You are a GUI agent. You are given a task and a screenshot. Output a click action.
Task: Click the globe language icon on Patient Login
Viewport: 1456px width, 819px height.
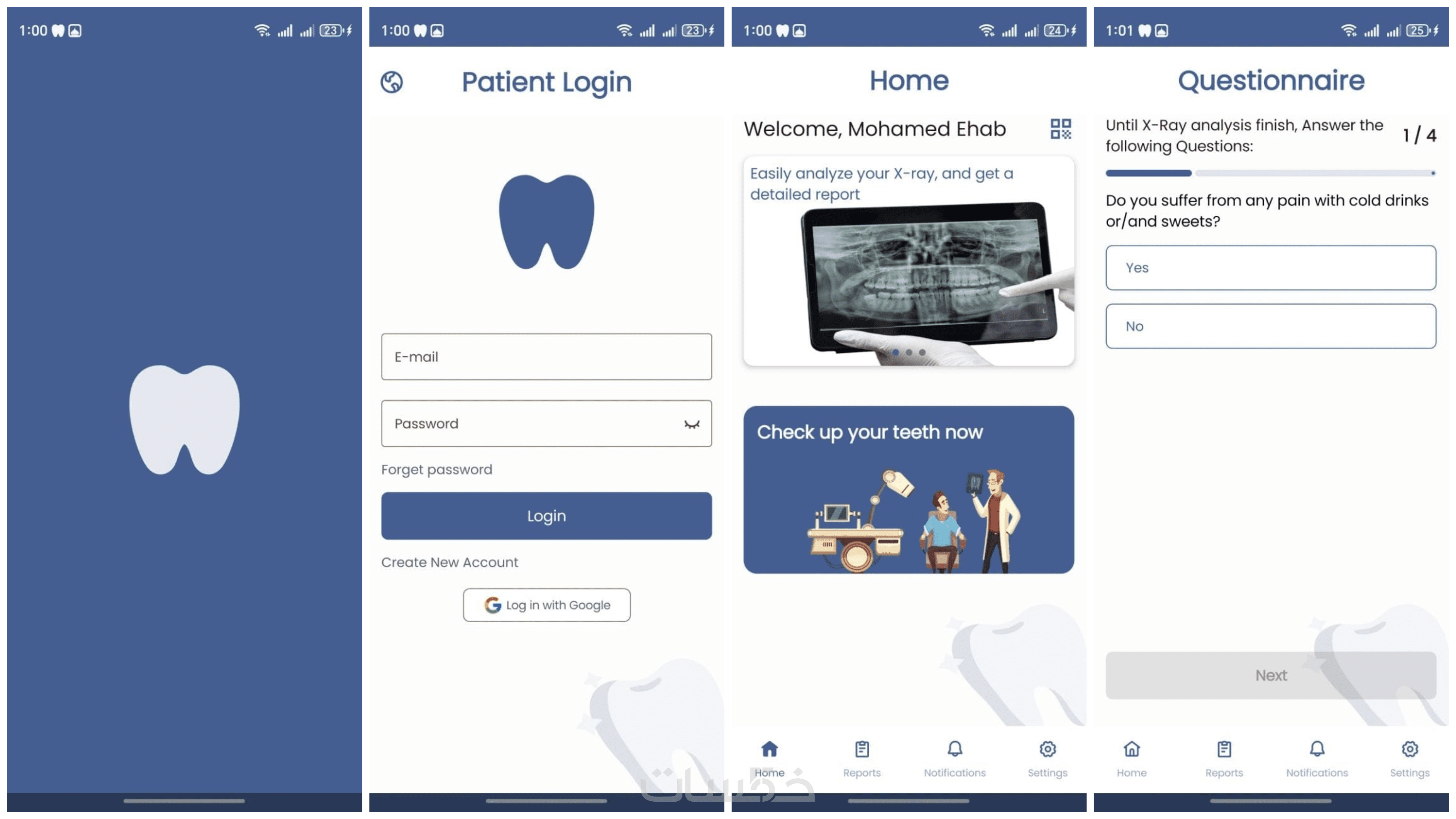391,83
